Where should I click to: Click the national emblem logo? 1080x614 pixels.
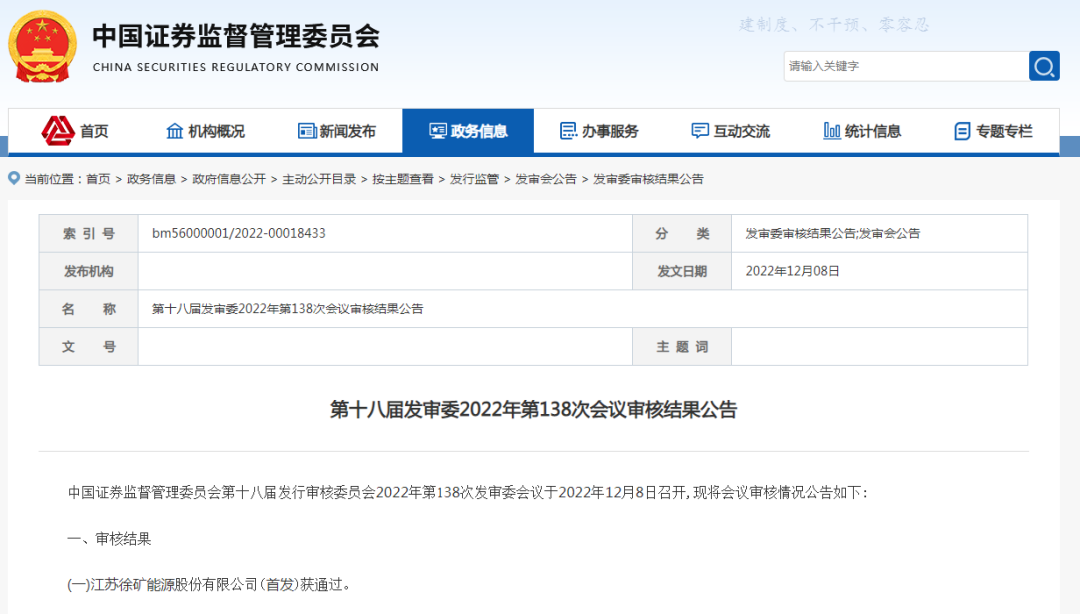[43, 46]
